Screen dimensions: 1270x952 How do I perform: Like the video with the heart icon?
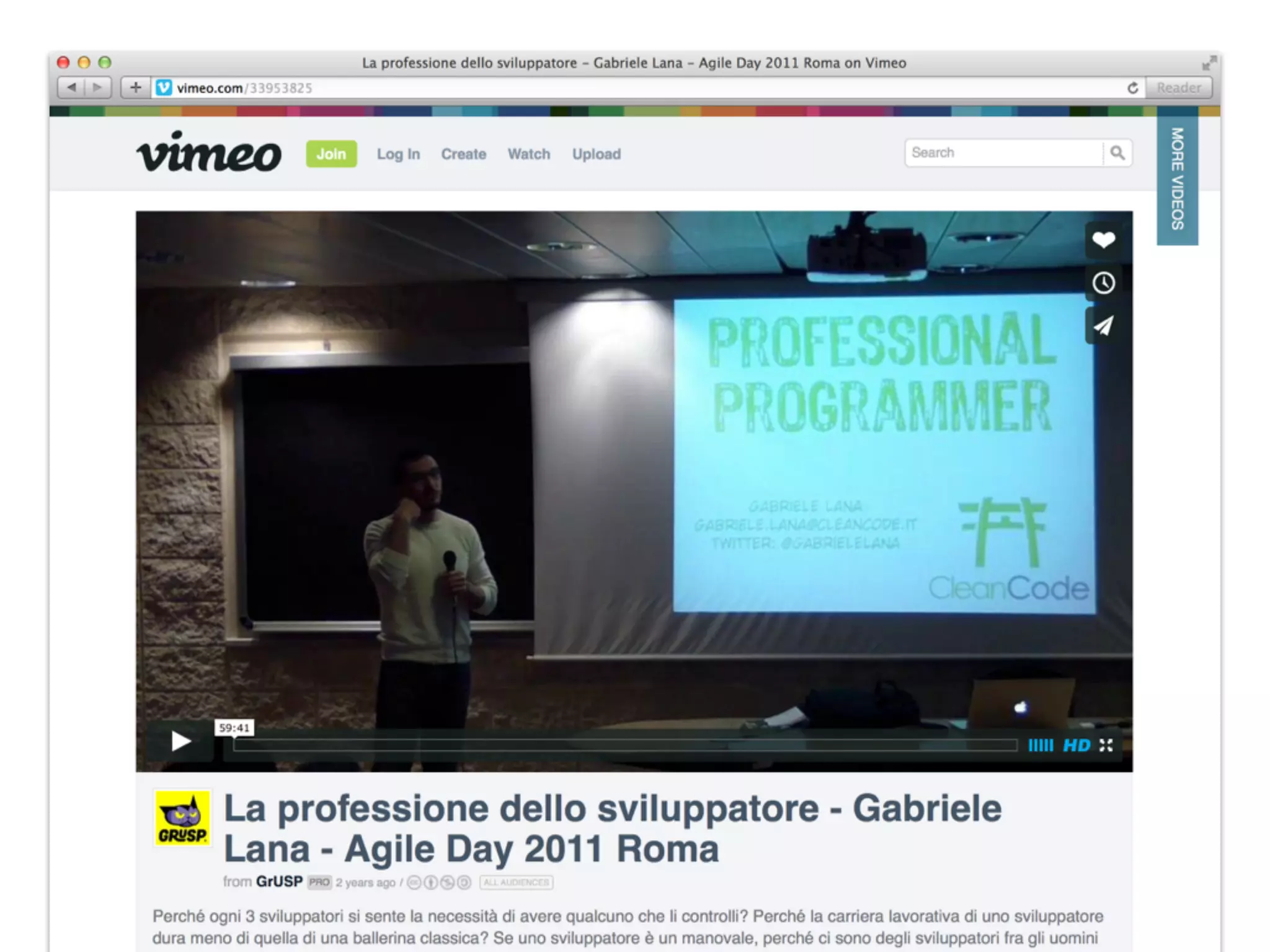[1103, 240]
